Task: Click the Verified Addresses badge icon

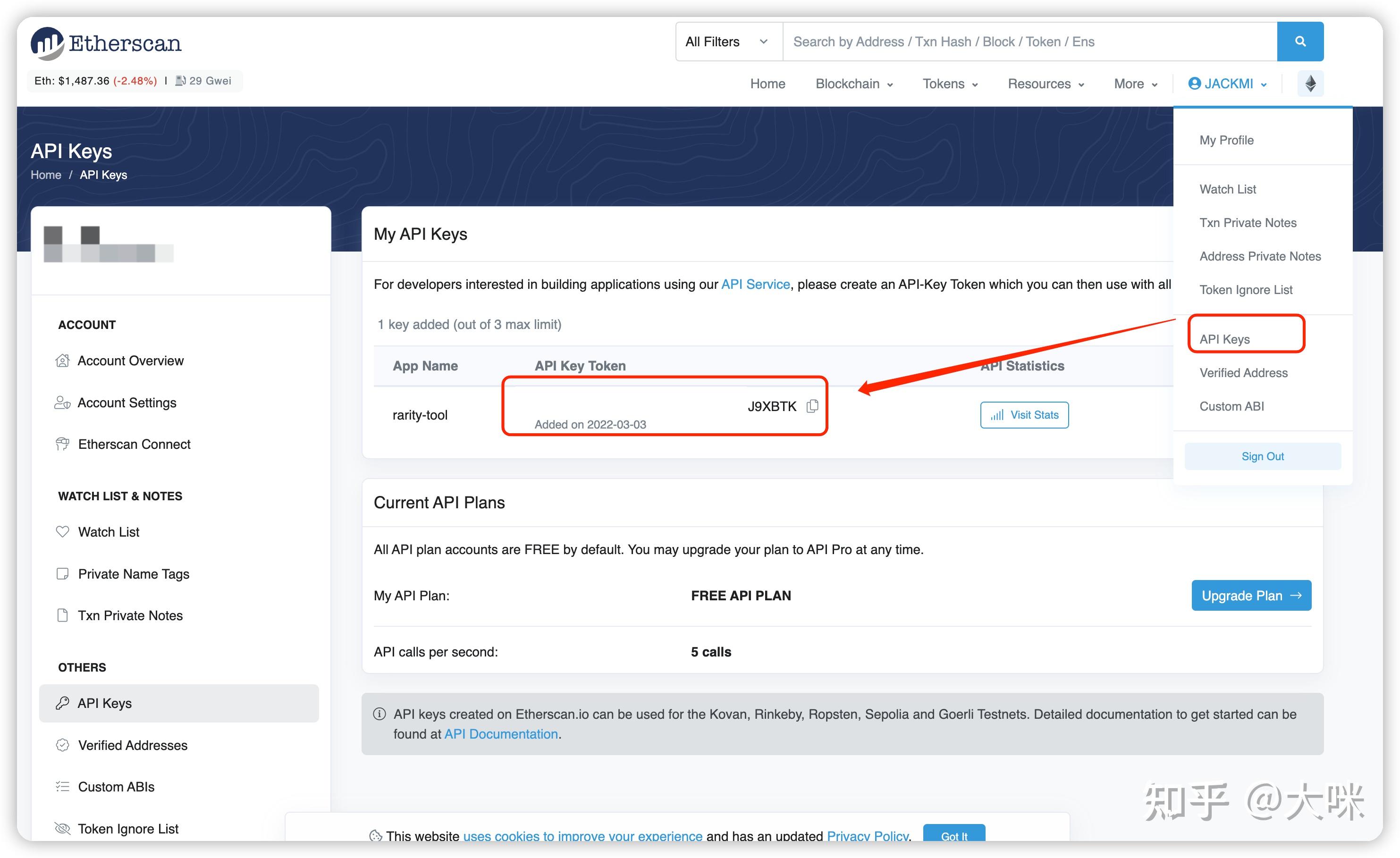Action: pyautogui.click(x=62, y=745)
